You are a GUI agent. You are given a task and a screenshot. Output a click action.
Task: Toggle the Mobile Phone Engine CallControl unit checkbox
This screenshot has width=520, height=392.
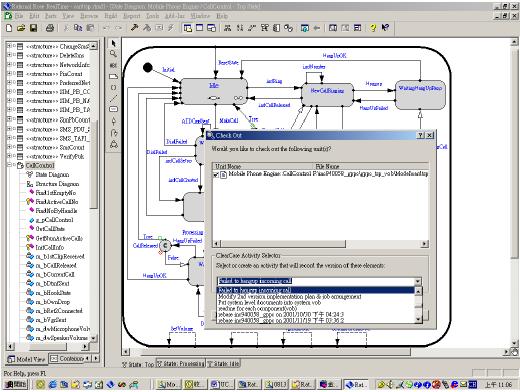click(x=216, y=175)
